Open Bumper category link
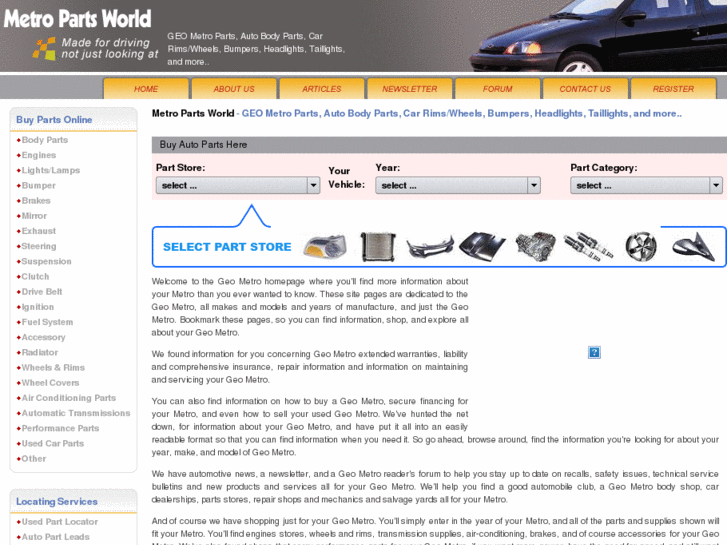This screenshot has width=727, height=545. click(x=39, y=186)
